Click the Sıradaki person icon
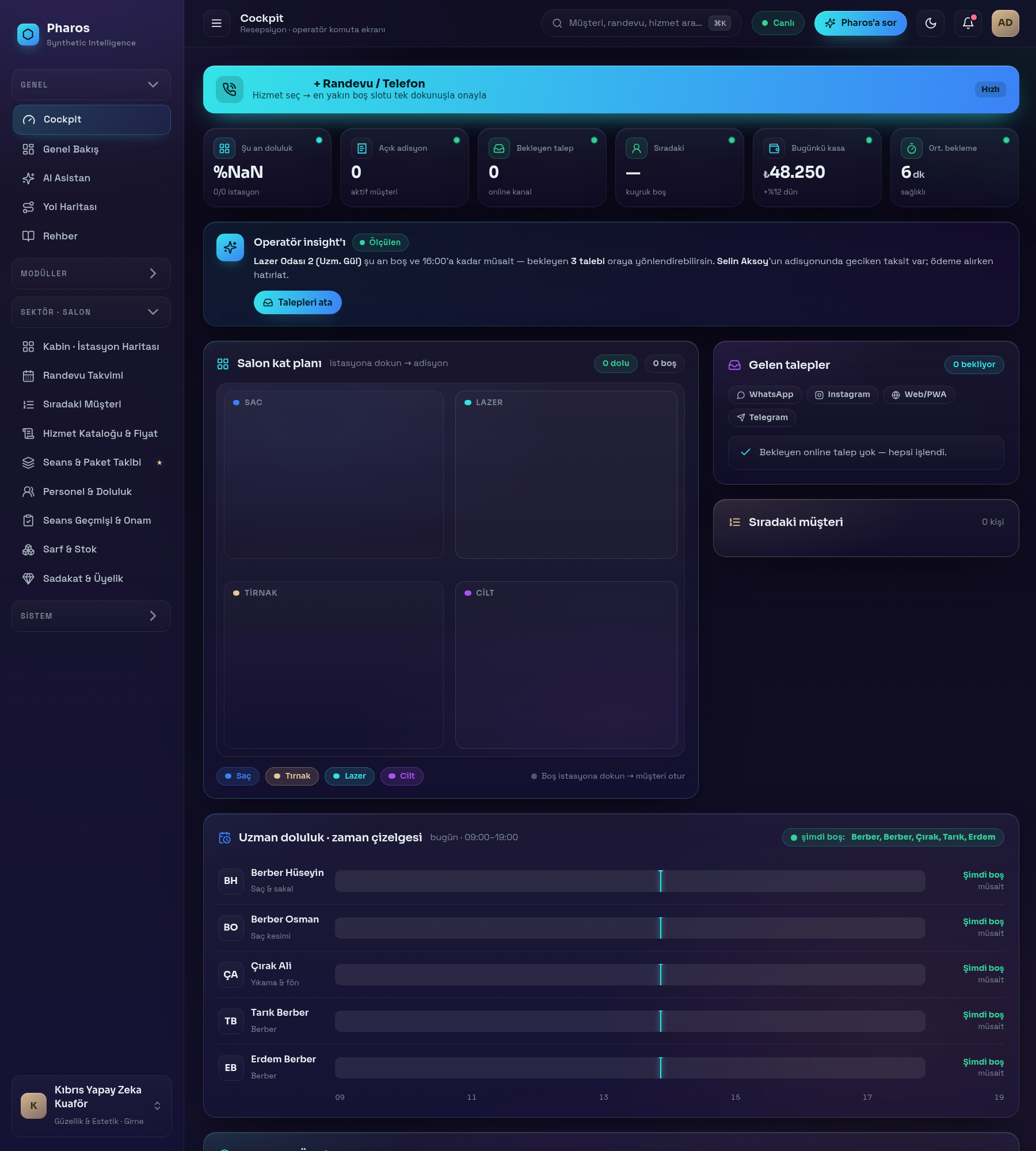Screen dimensions: 1036x1151 637,148
